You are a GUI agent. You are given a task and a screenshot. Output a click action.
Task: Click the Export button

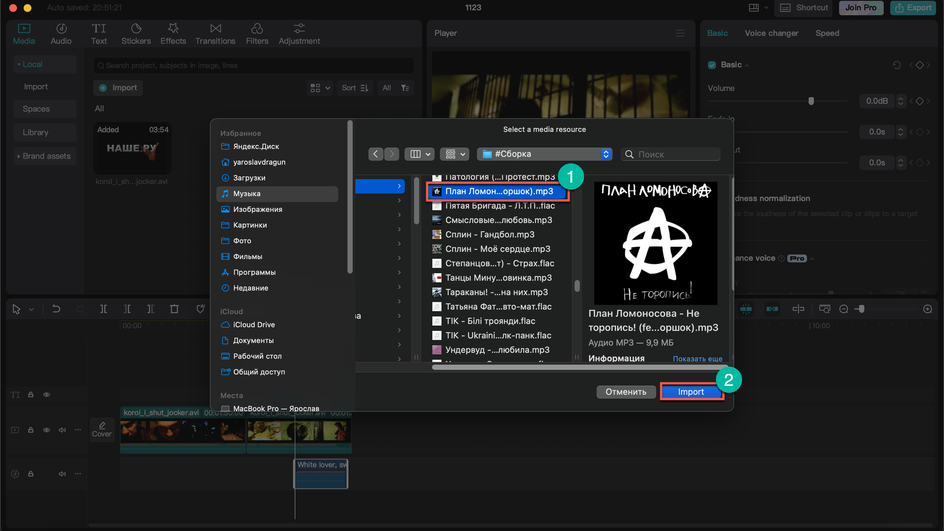pos(913,8)
